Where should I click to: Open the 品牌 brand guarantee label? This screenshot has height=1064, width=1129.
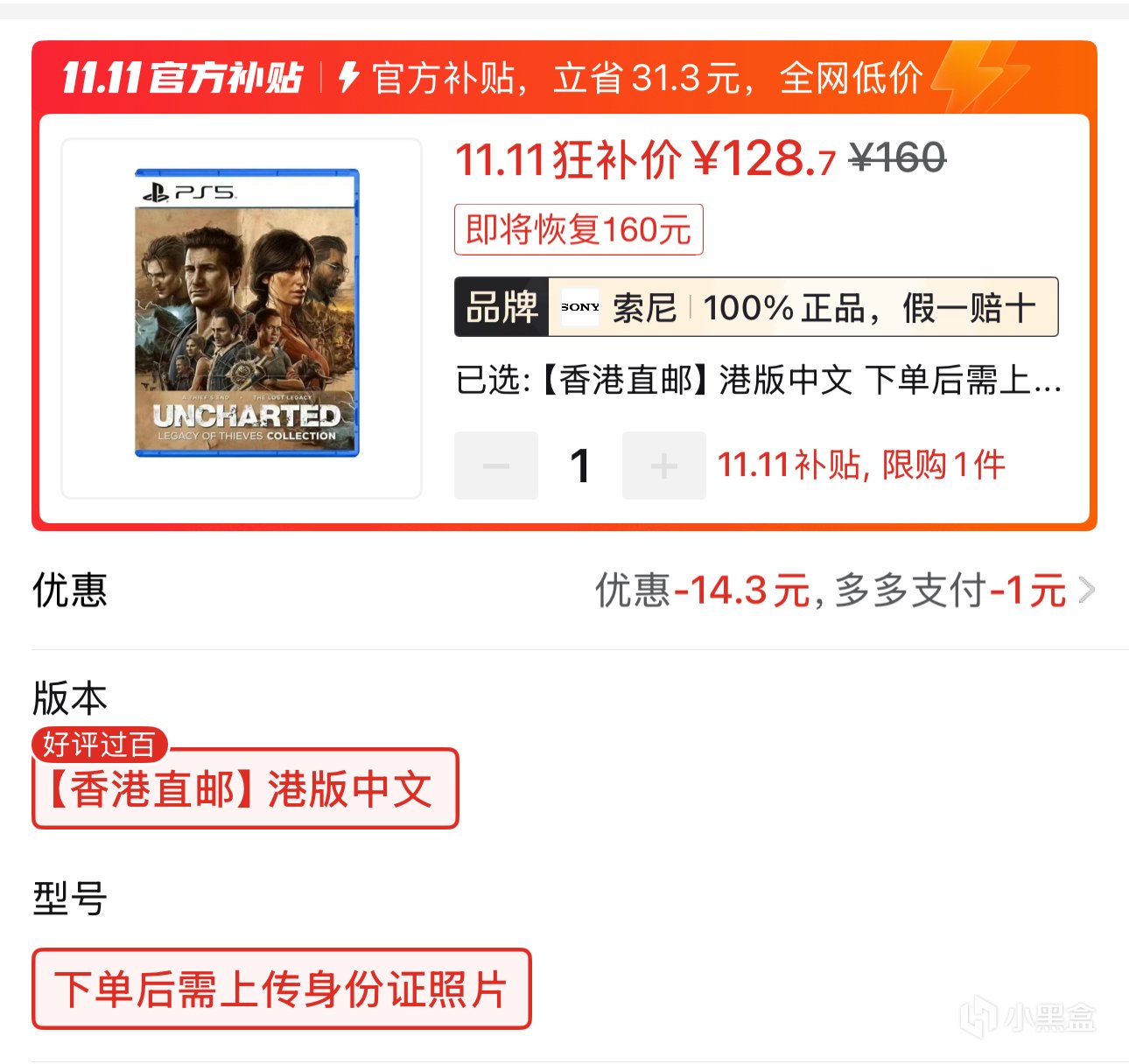(x=501, y=307)
